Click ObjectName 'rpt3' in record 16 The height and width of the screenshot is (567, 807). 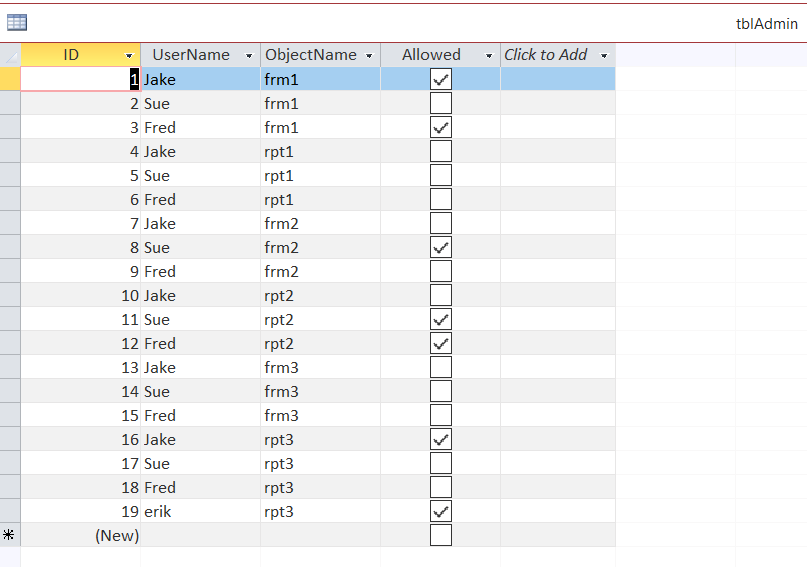coord(320,439)
